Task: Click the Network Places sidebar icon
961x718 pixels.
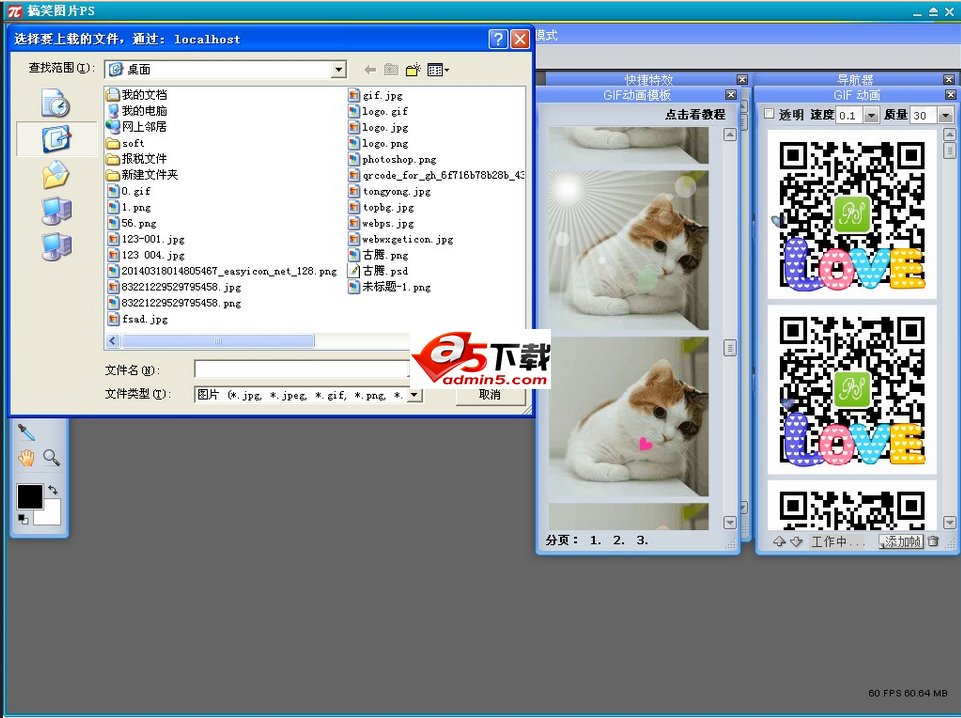Action: click(56, 246)
